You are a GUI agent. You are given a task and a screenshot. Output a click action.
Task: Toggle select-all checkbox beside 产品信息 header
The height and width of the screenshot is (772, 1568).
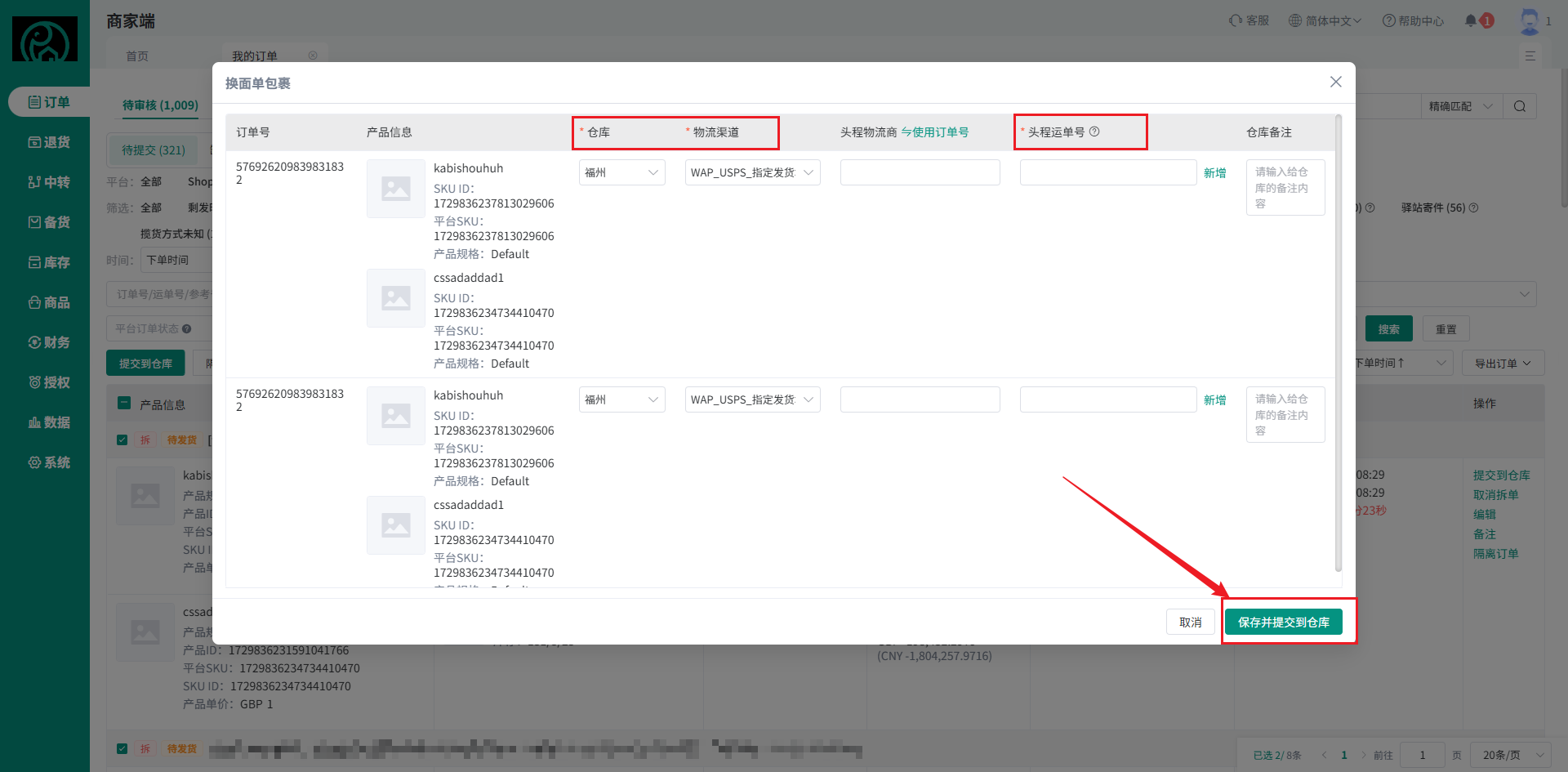coord(124,403)
